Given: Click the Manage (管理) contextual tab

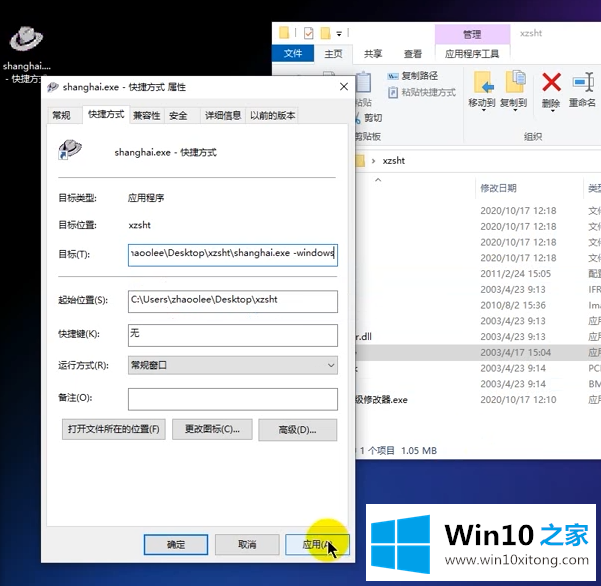Looking at the screenshot, I should [472, 34].
